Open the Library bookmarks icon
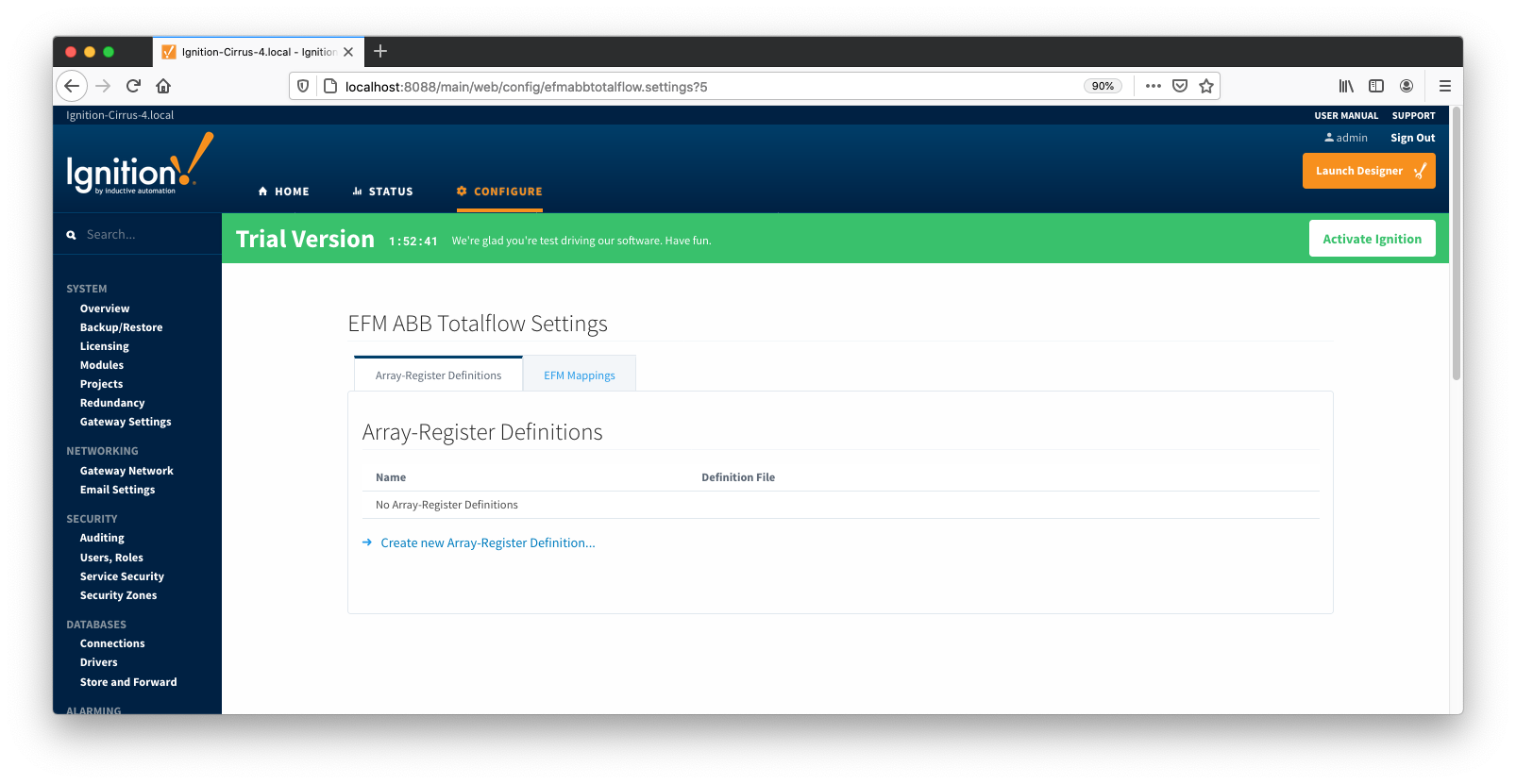 (1346, 86)
